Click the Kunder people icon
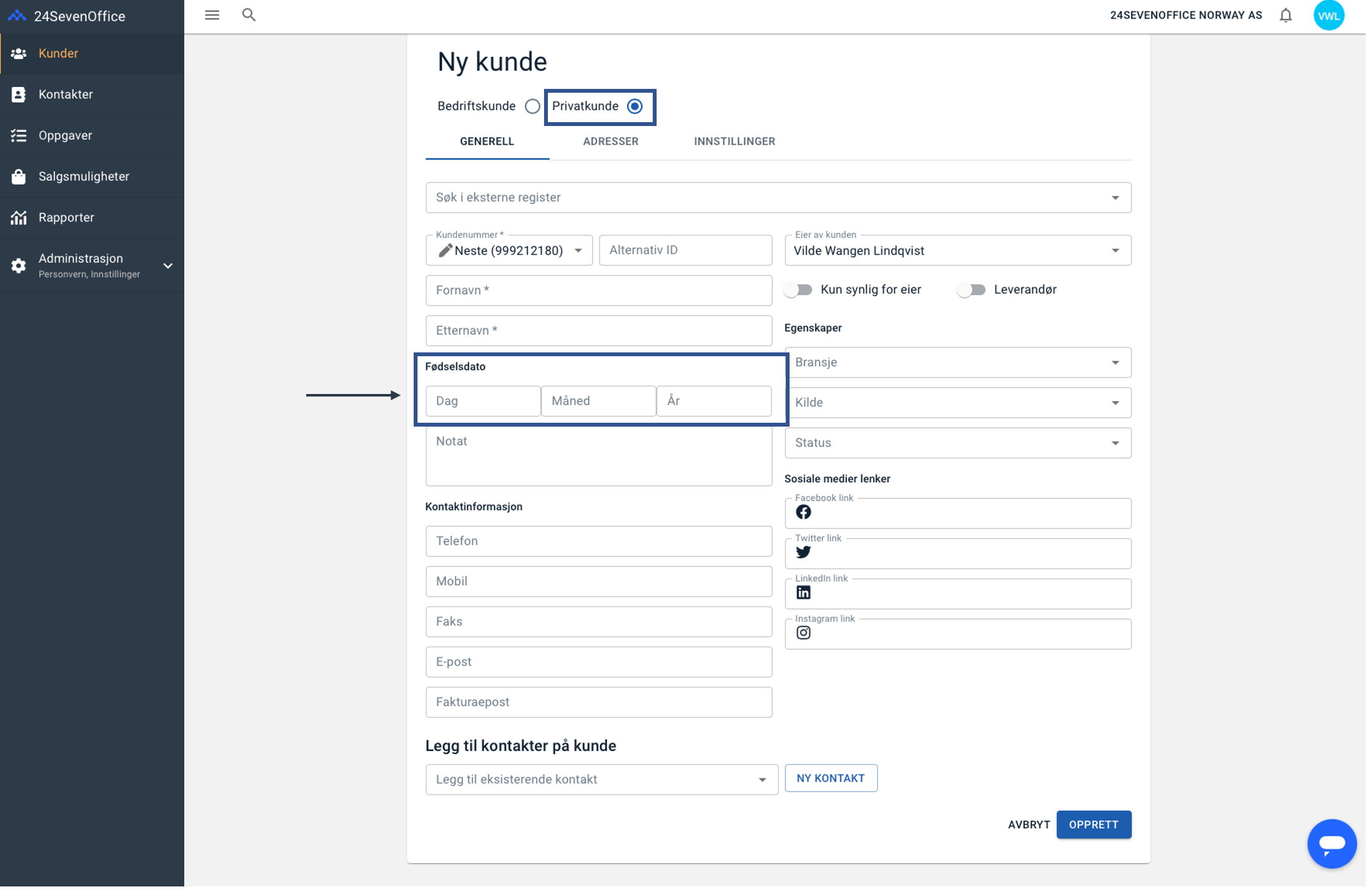 click(x=19, y=54)
